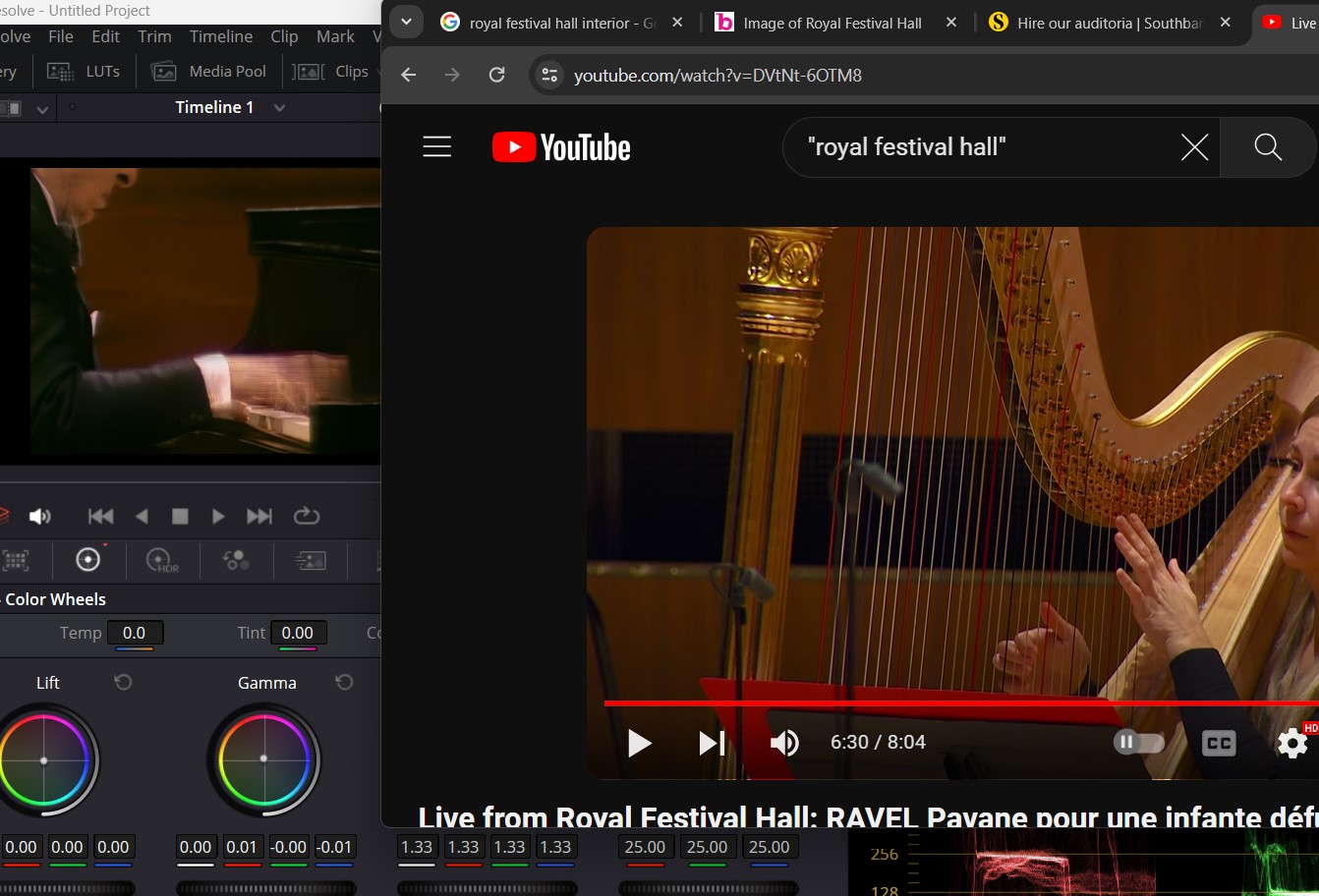1319x896 pixels.
Task: Click the YouTube search magnifier button
Action: tap(1268, 147)
